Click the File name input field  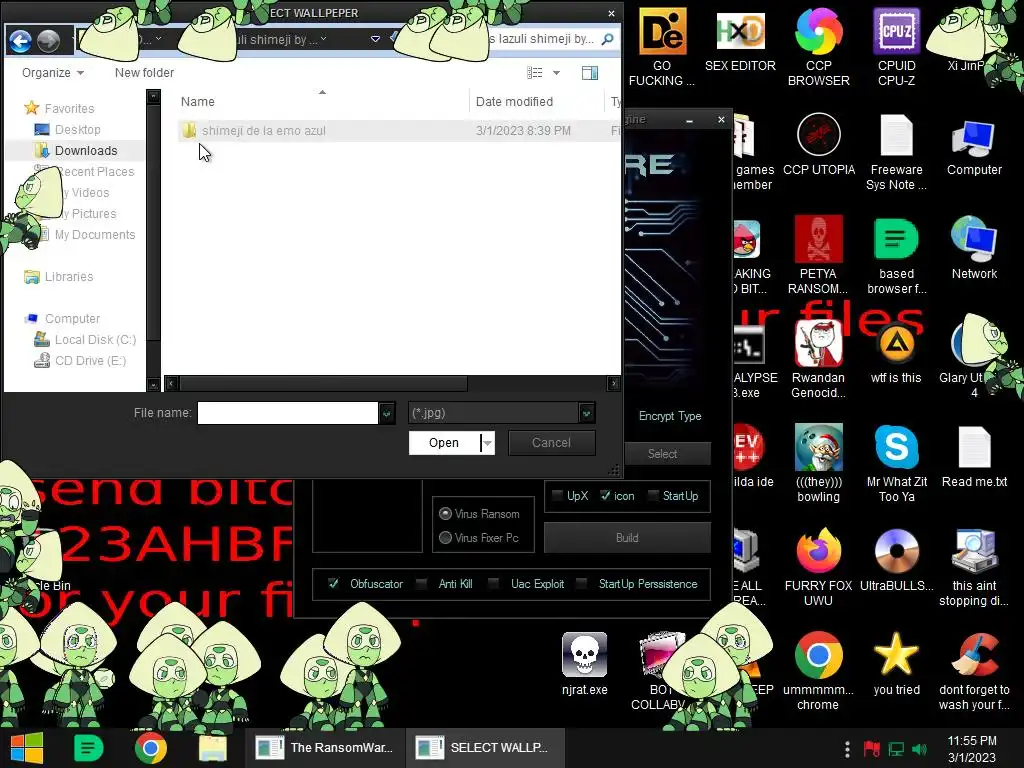tap(287, 413)
